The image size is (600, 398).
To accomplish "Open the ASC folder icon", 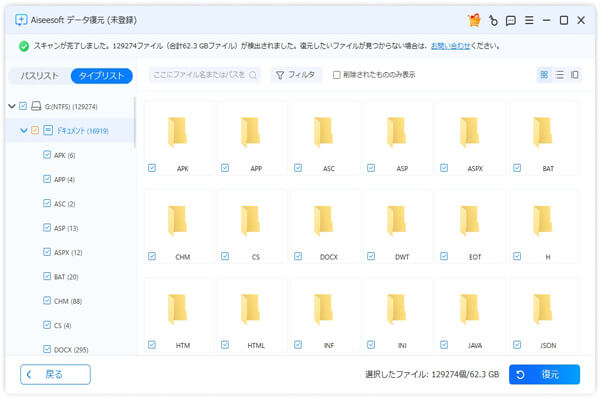I will 324,132.
